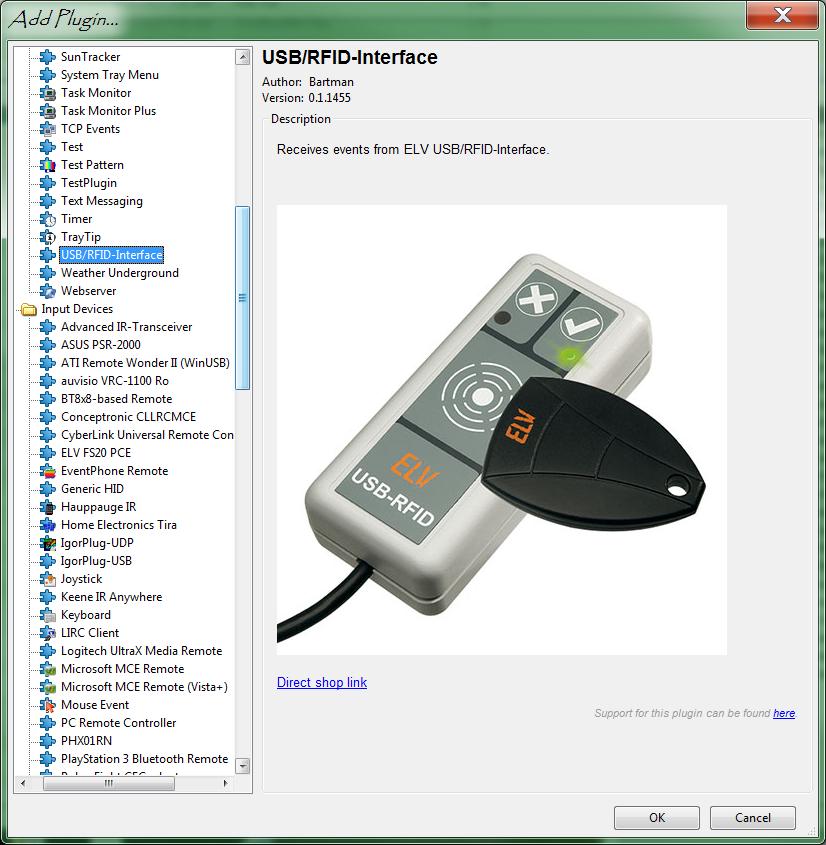Select PC Remote Controller plugin

[119, 723]
